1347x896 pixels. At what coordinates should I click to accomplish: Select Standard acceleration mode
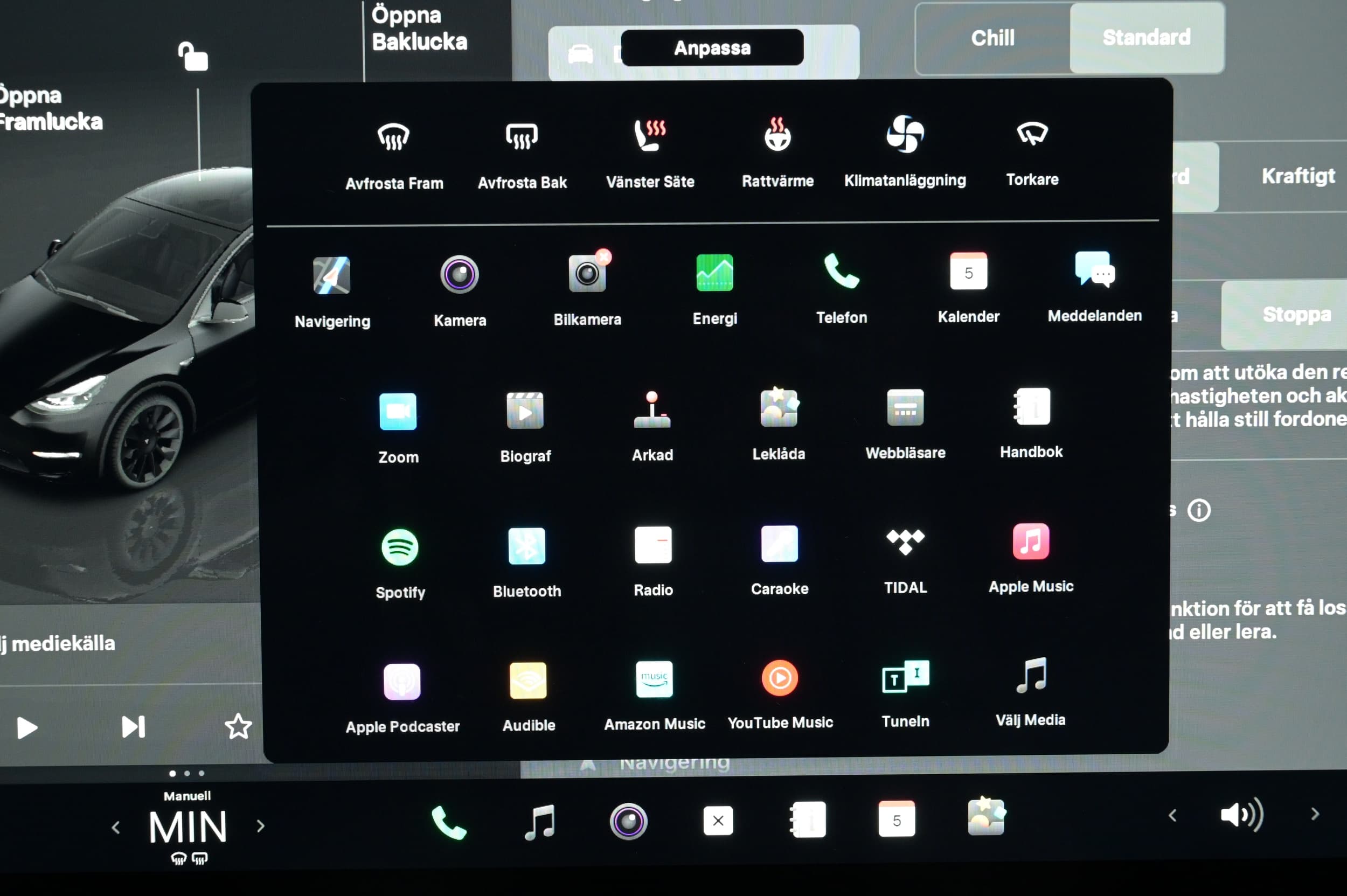click(x=1147, y=37)
